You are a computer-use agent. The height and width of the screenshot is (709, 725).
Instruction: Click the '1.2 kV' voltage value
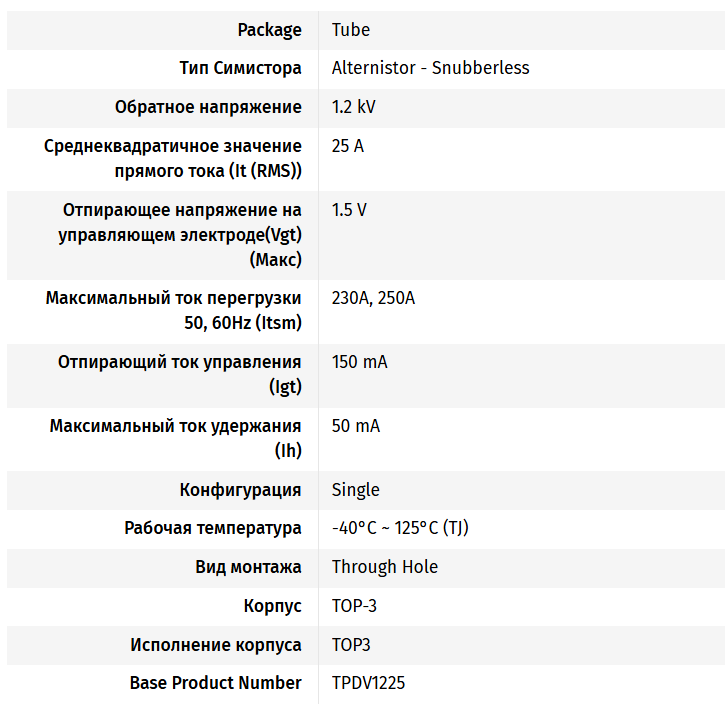point(354,107)
